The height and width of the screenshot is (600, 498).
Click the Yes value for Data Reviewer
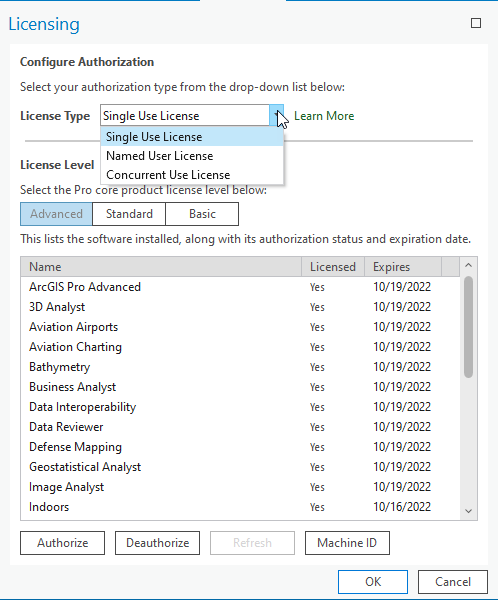(x=317, y=427)
